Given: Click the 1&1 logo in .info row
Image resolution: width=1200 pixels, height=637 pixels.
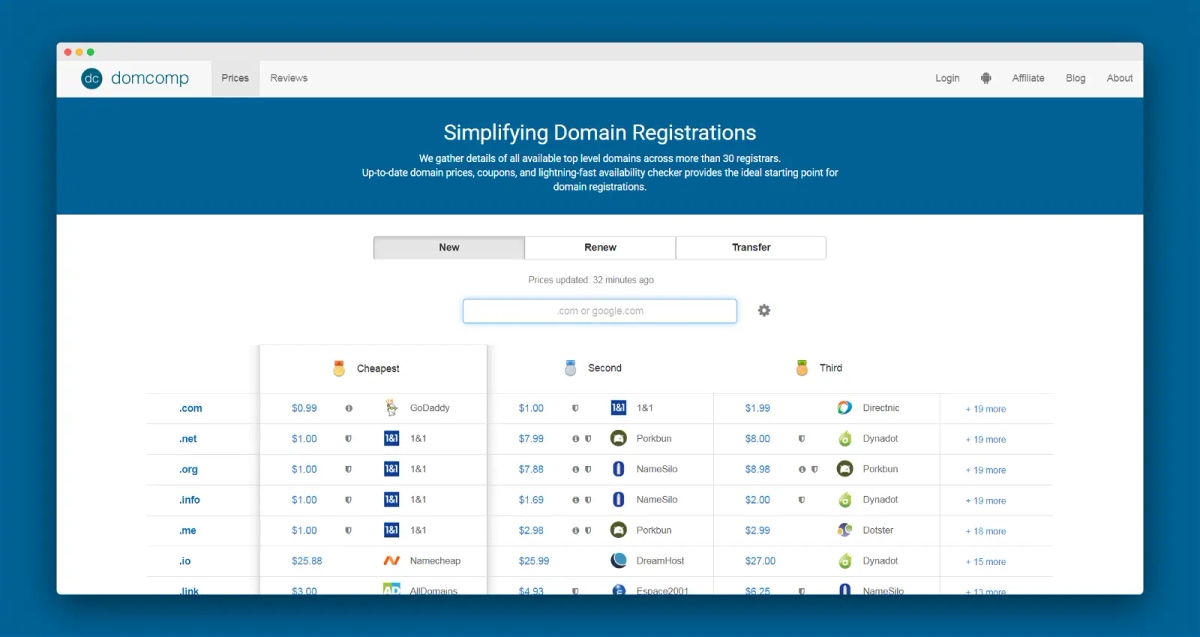Looking at the screenshot, I should coord(392,499).
